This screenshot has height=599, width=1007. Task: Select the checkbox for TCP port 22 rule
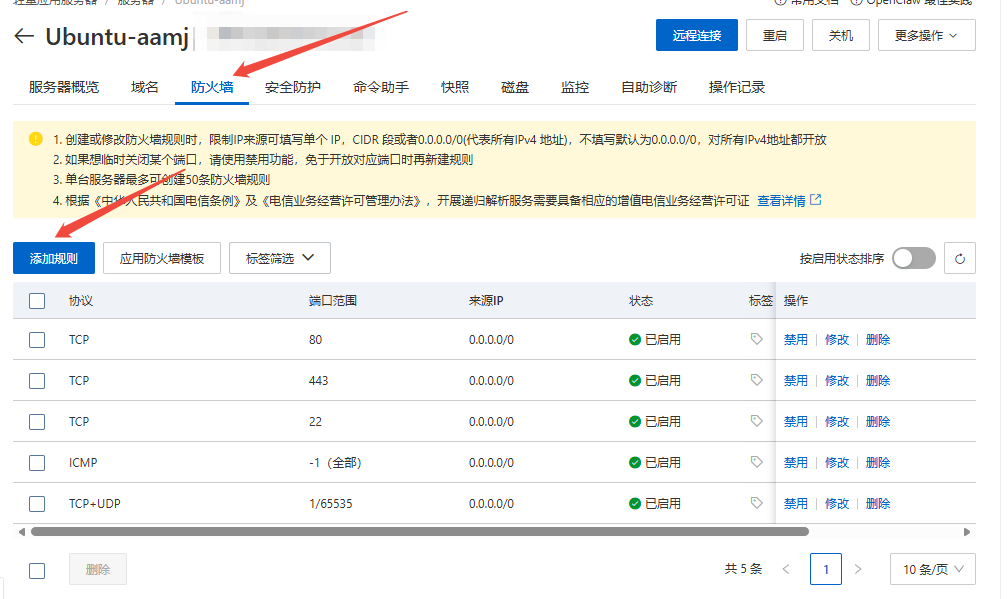click(x=37, y=422)
